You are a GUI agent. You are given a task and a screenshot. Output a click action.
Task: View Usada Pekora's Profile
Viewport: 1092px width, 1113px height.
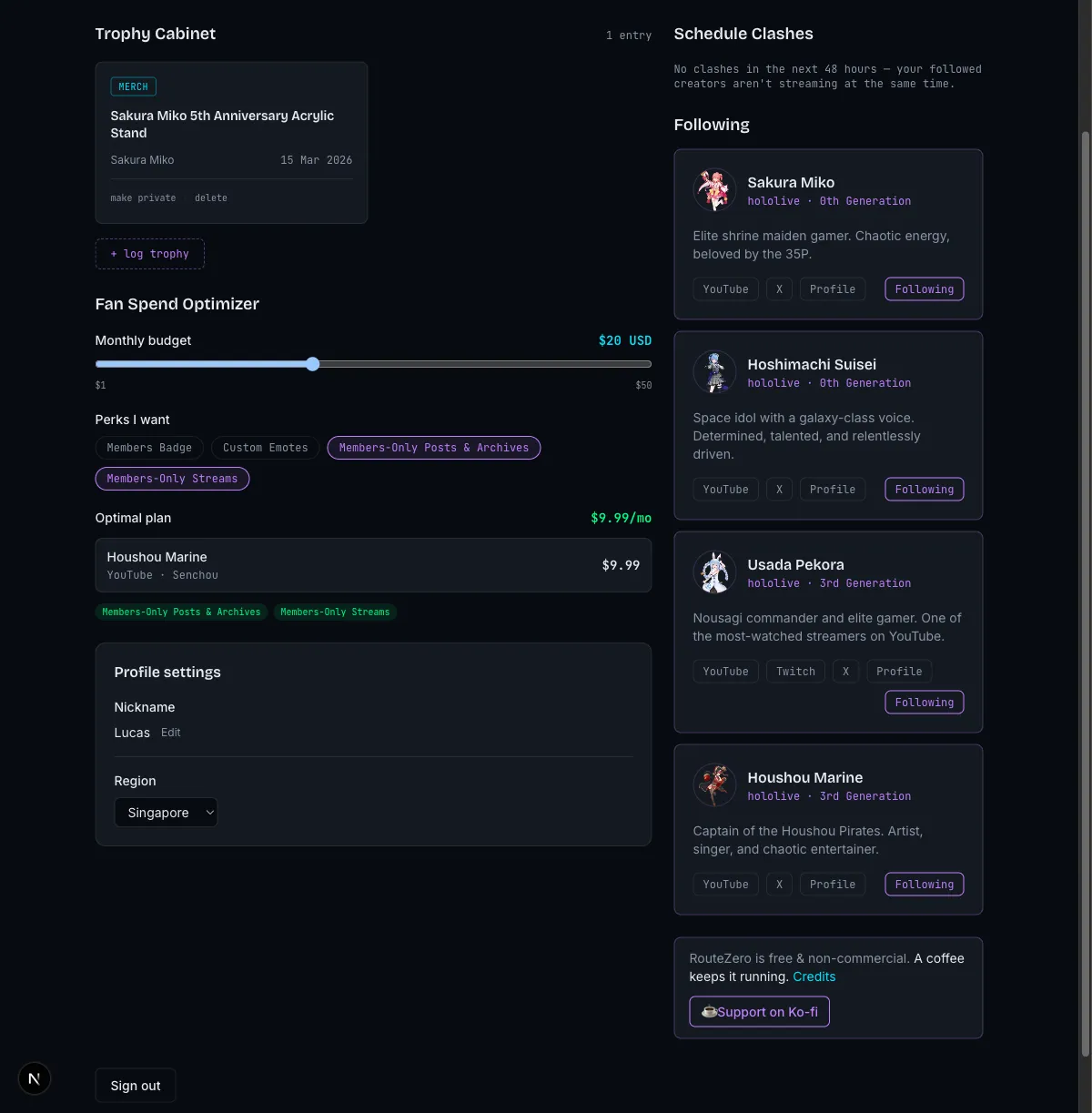[899, 672]
